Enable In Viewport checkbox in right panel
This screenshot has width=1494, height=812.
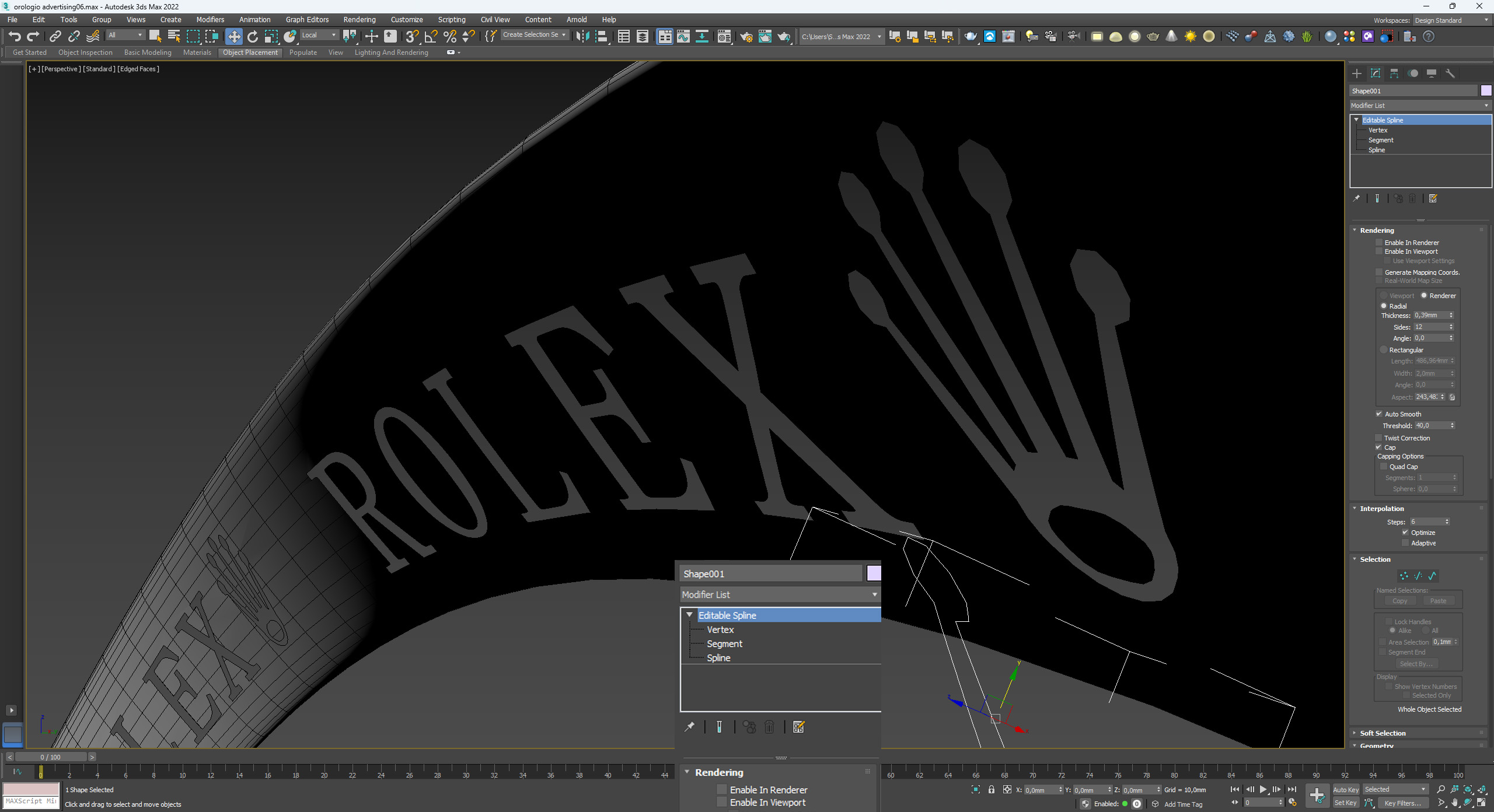(x=1379, y=251)
